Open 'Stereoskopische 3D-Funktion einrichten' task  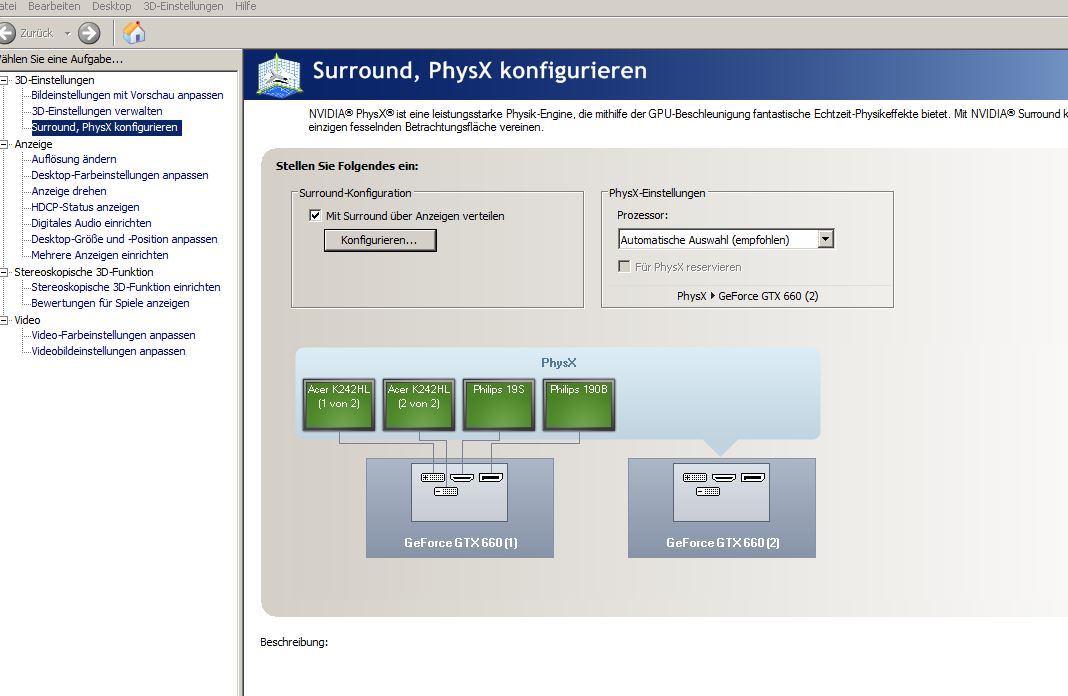point(126,287)
